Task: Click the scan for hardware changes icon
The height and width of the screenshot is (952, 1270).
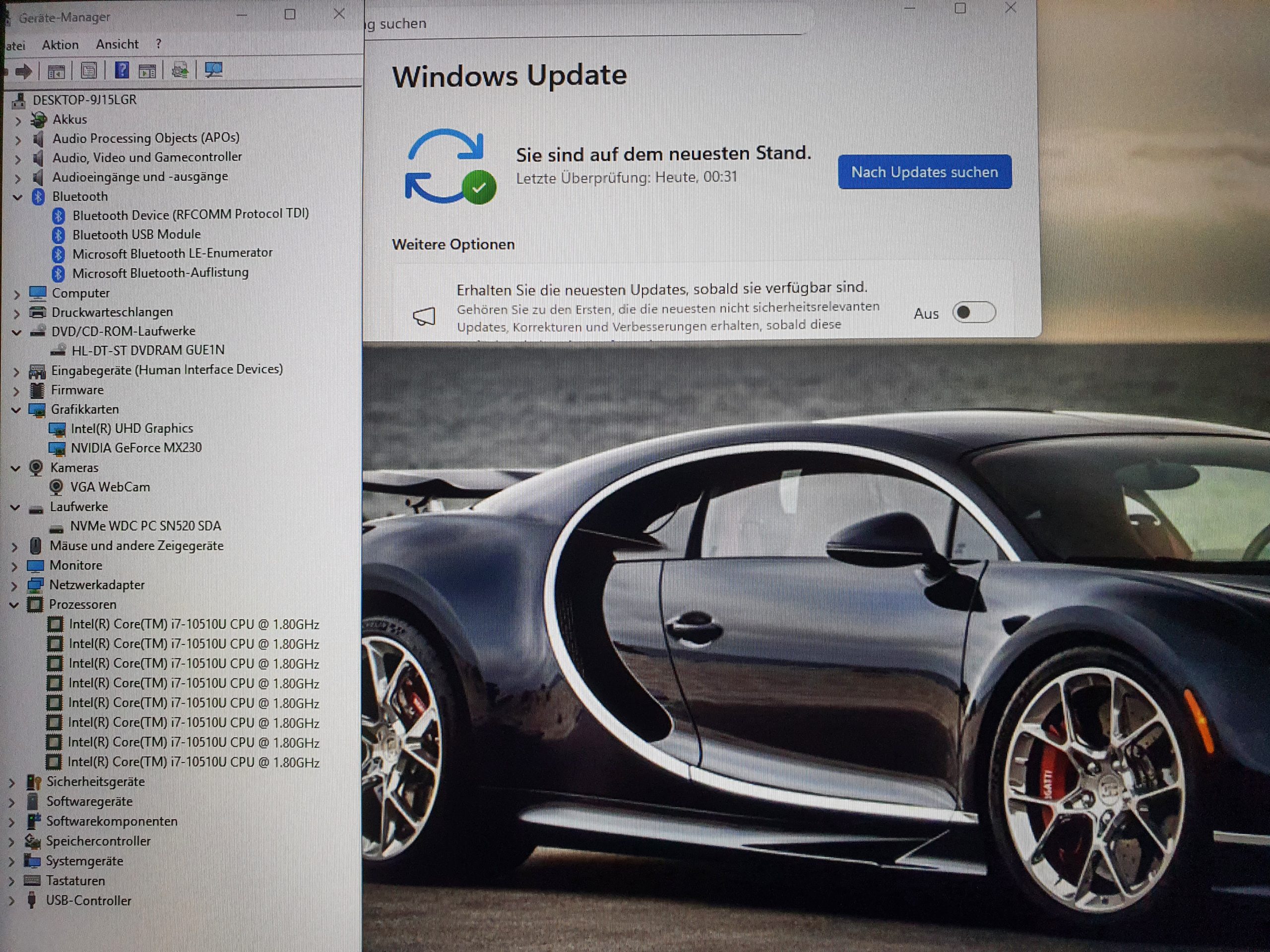Action: pyautogui.click(x=214, y=70)
